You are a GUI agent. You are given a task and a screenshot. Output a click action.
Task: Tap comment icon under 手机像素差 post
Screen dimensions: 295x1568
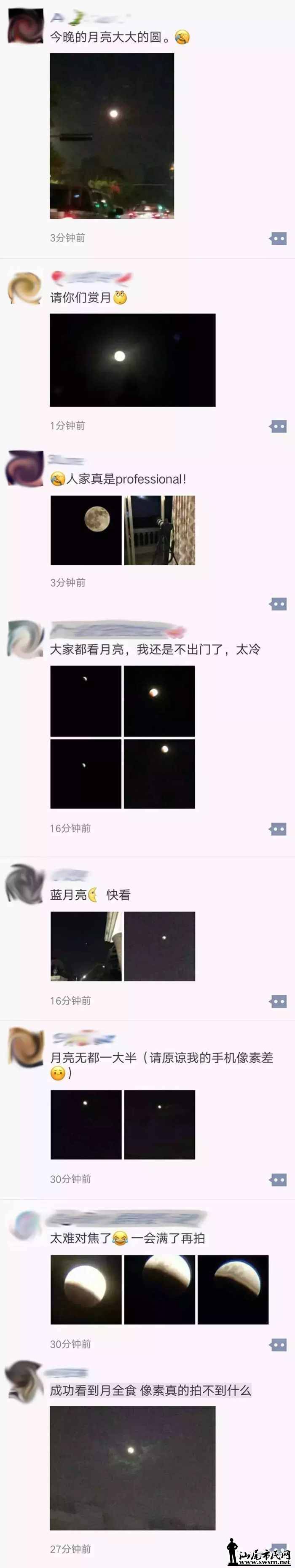click(x=278, y=1180)
